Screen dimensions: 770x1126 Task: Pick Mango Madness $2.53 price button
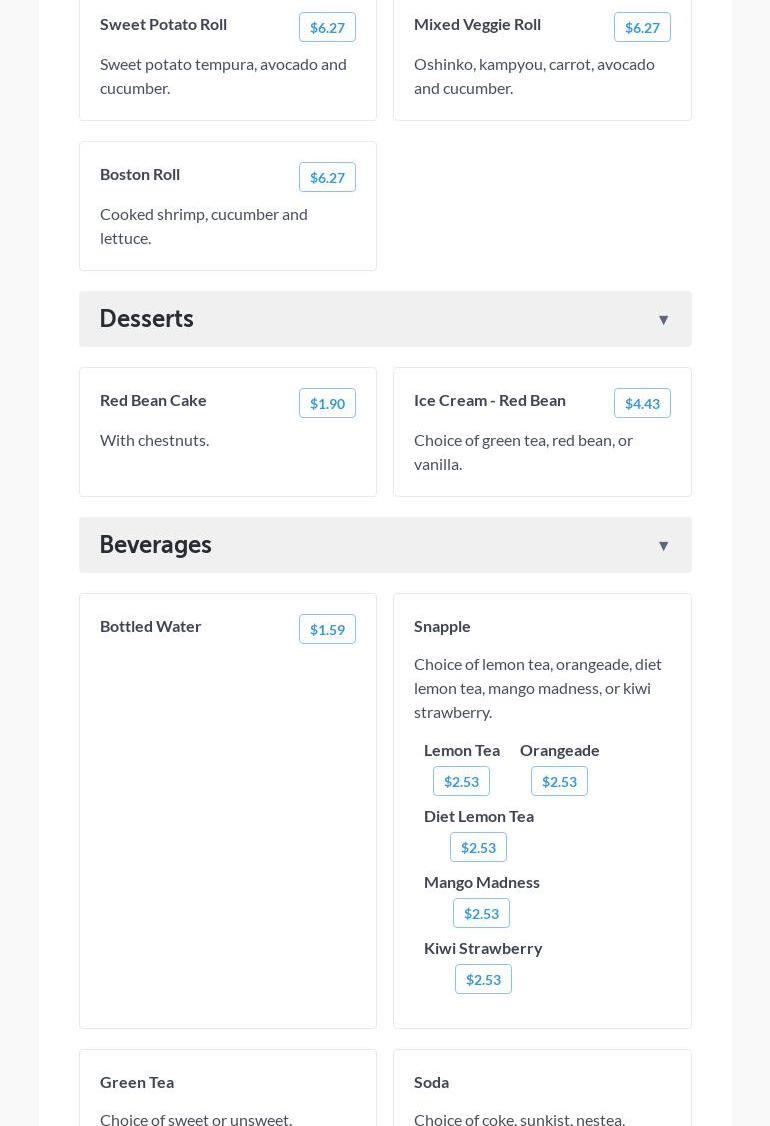[481, 914]
